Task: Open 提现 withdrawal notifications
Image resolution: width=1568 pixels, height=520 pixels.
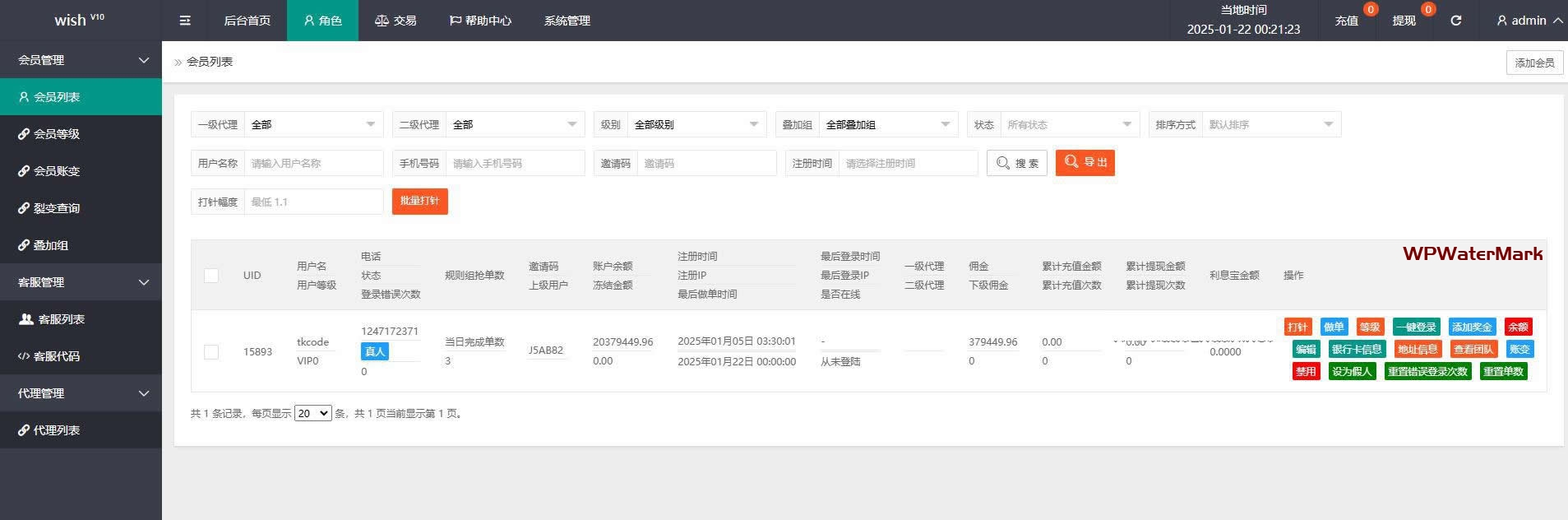Action: pos(1404,21)
